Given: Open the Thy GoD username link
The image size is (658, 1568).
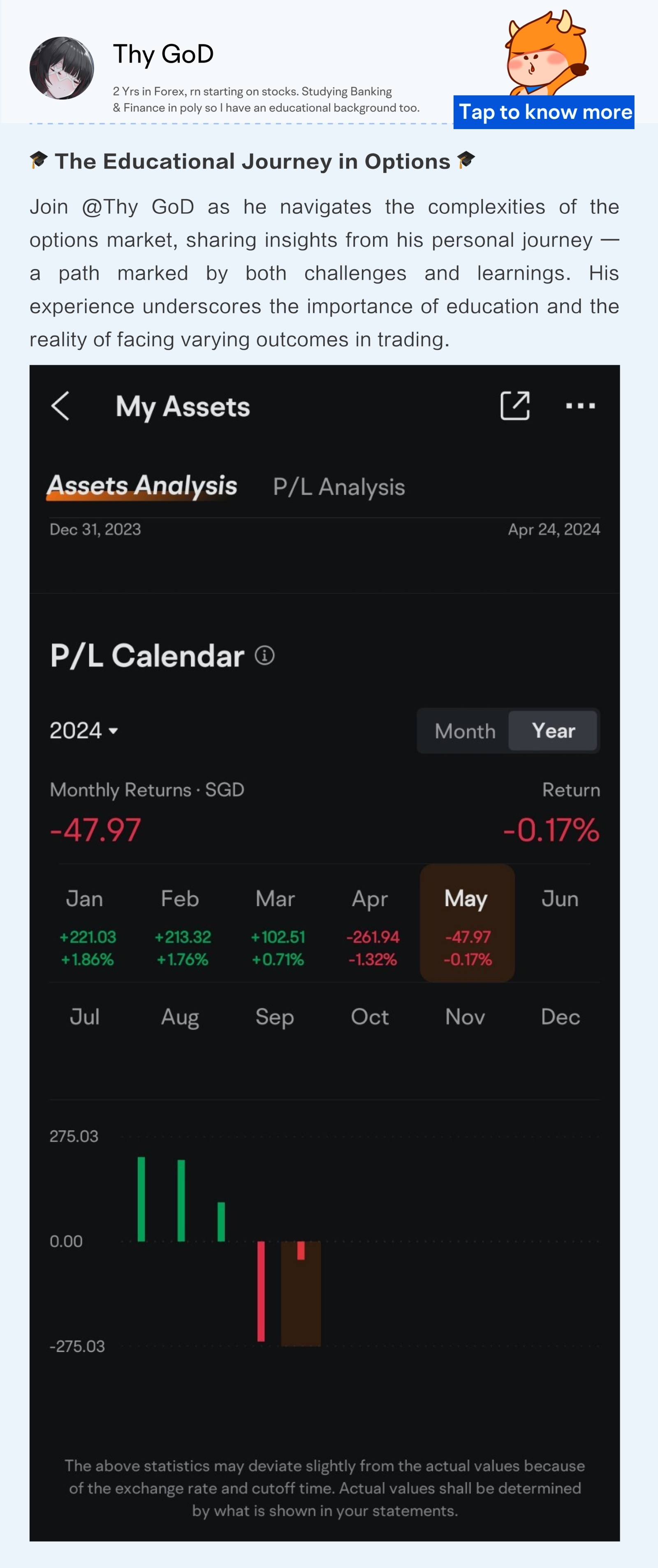Looking at the screenshot, I should (x=163, y=54).
